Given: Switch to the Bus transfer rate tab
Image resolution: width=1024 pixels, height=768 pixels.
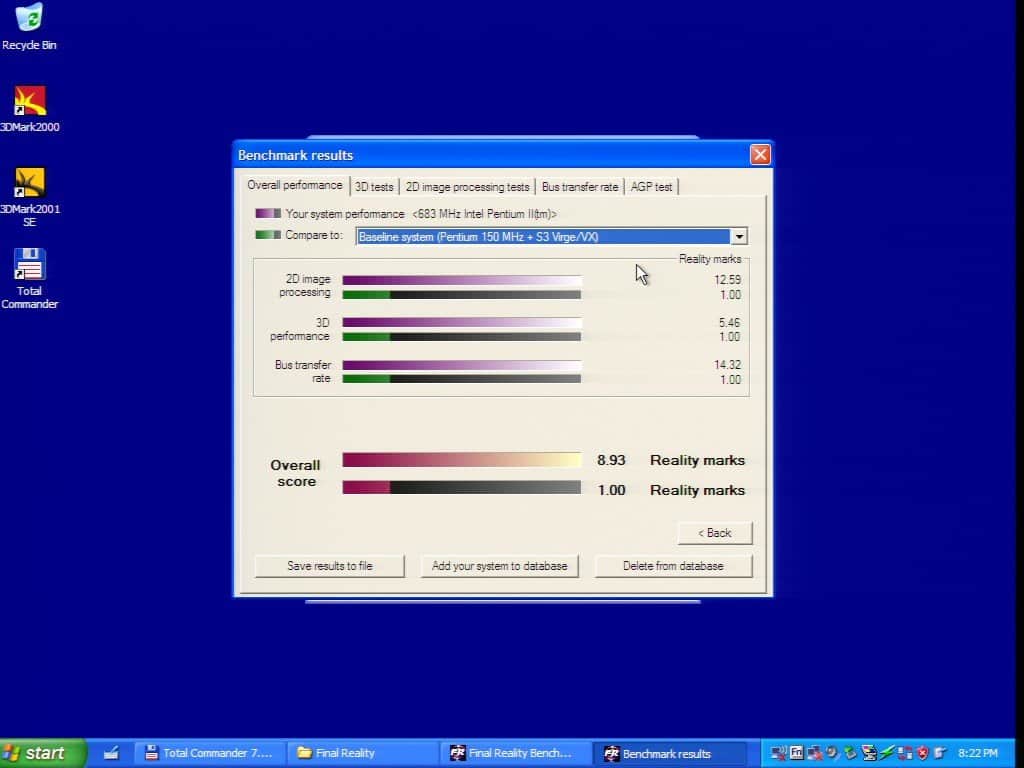Looking at the screenshot, I should pos(579,187).
